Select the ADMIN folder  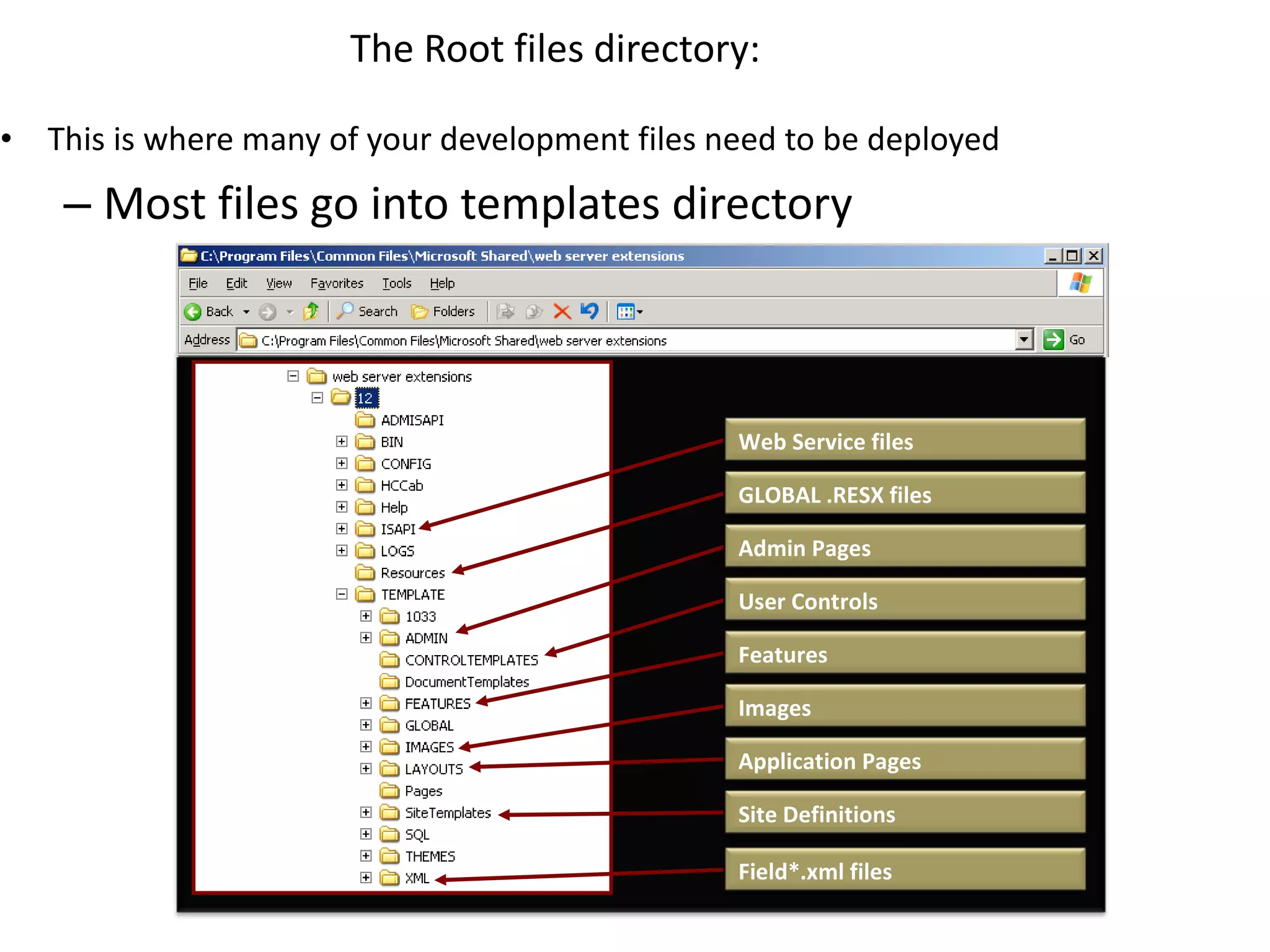click(426, 638)
